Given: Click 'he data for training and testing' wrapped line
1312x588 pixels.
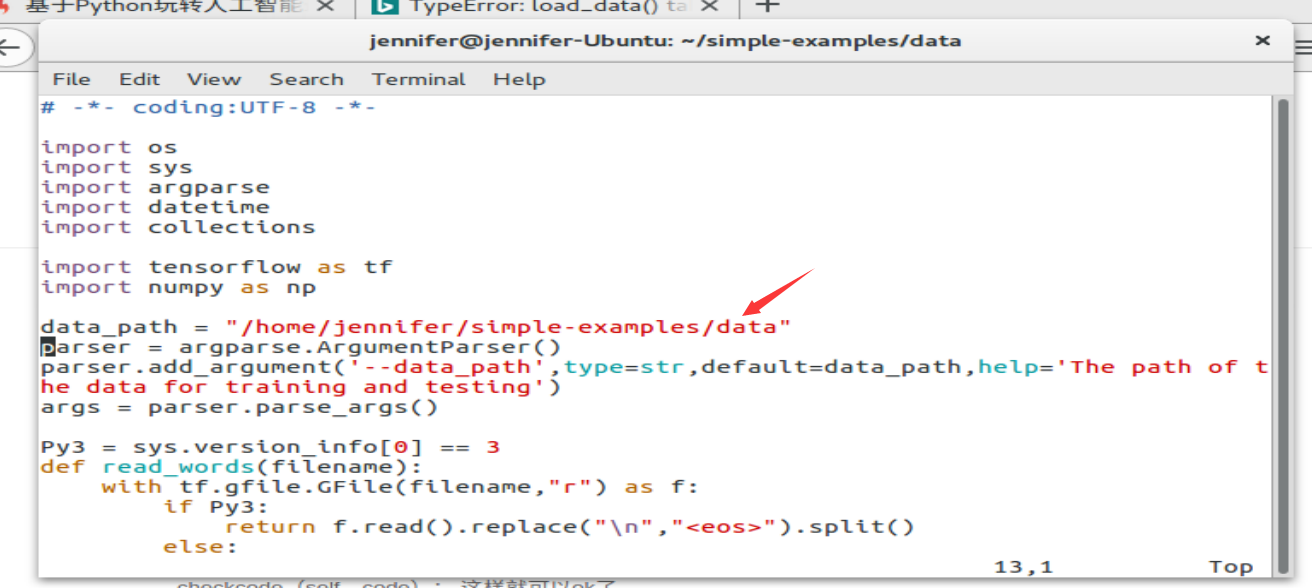Looking at the screenshot, I should click(301, 387).
